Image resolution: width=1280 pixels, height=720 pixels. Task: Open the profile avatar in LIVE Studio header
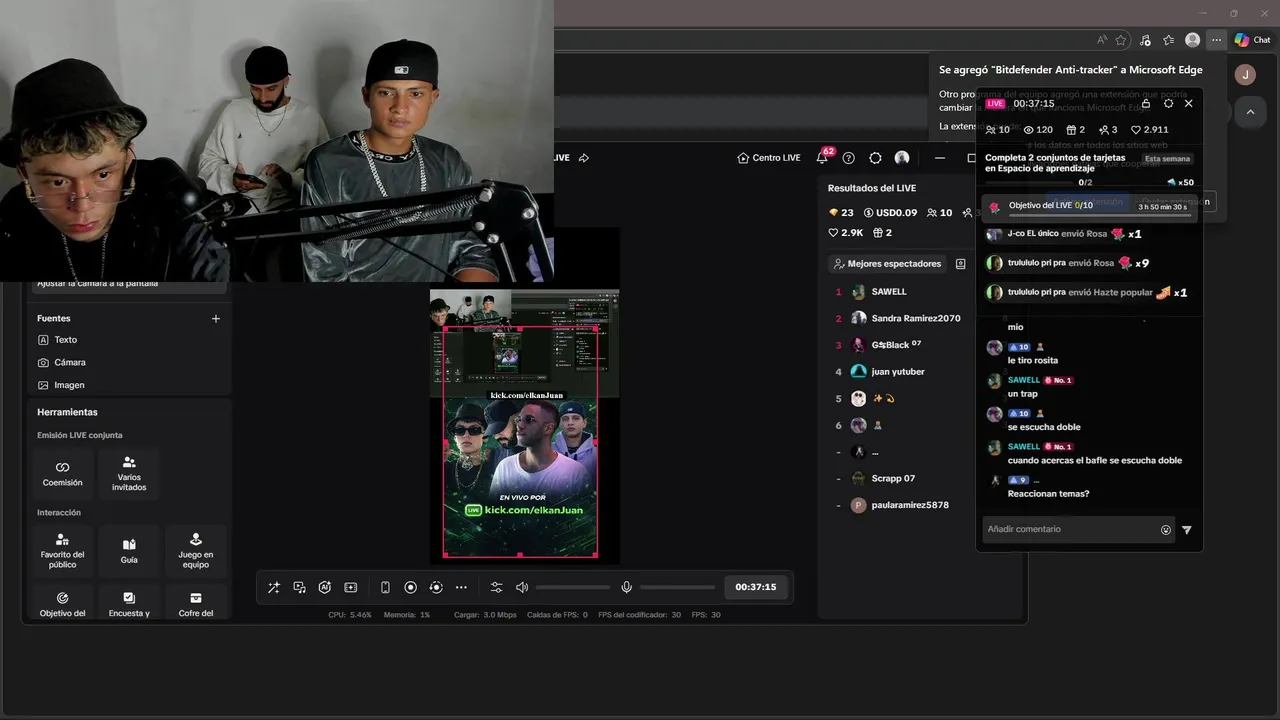[902, 158]
